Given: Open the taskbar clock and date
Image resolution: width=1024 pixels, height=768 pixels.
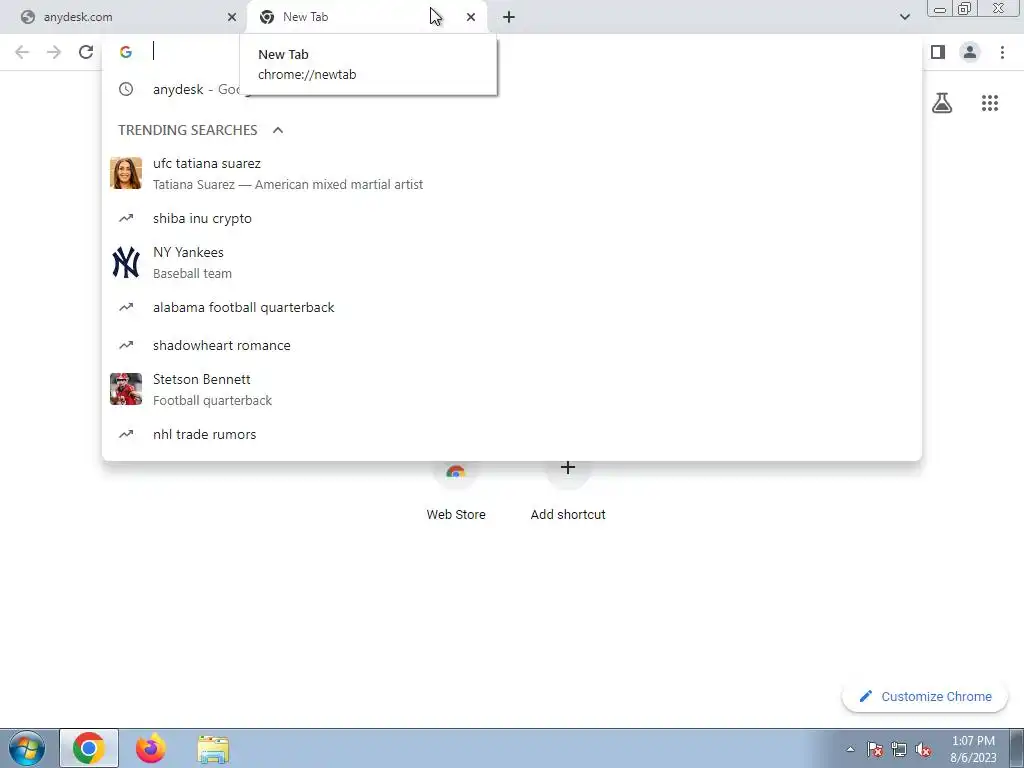Looking at the screenshot, I should [973, 749].
